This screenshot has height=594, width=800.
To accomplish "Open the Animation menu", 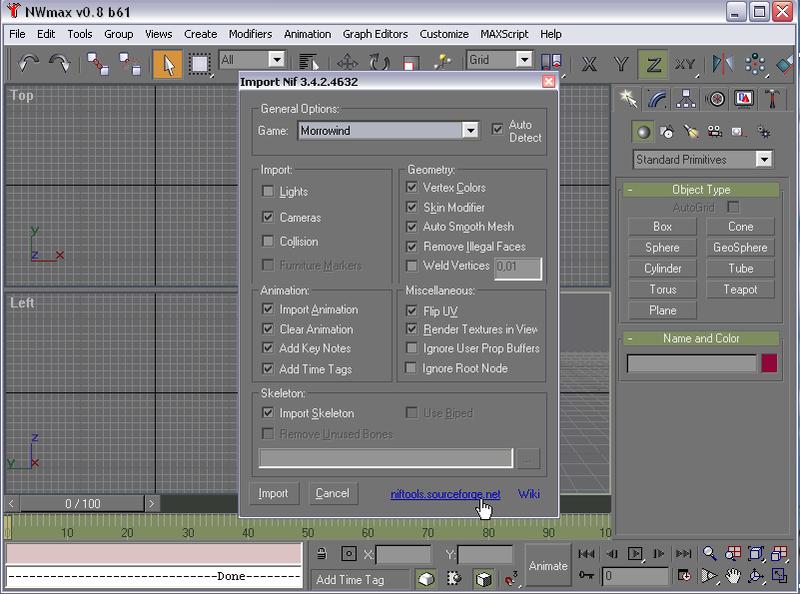I will (307, 34).
